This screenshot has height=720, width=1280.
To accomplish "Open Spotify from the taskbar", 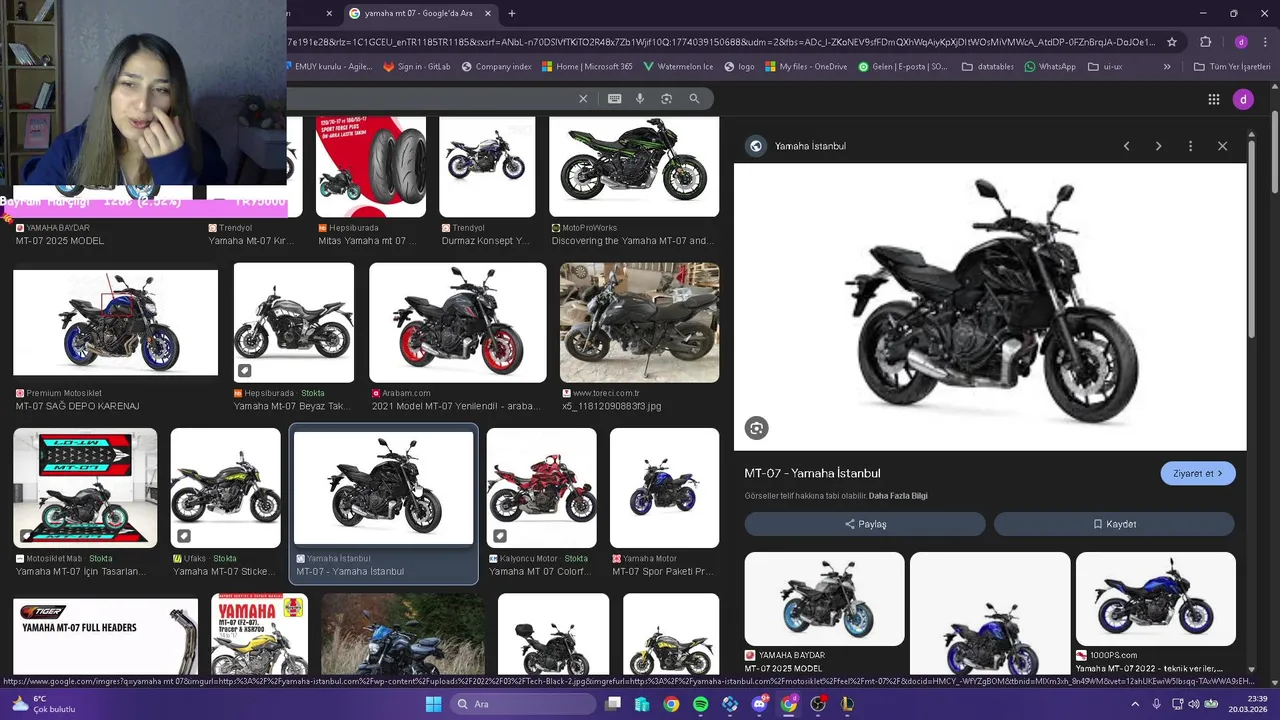I will pyautogui.click(x=700, y=704).
